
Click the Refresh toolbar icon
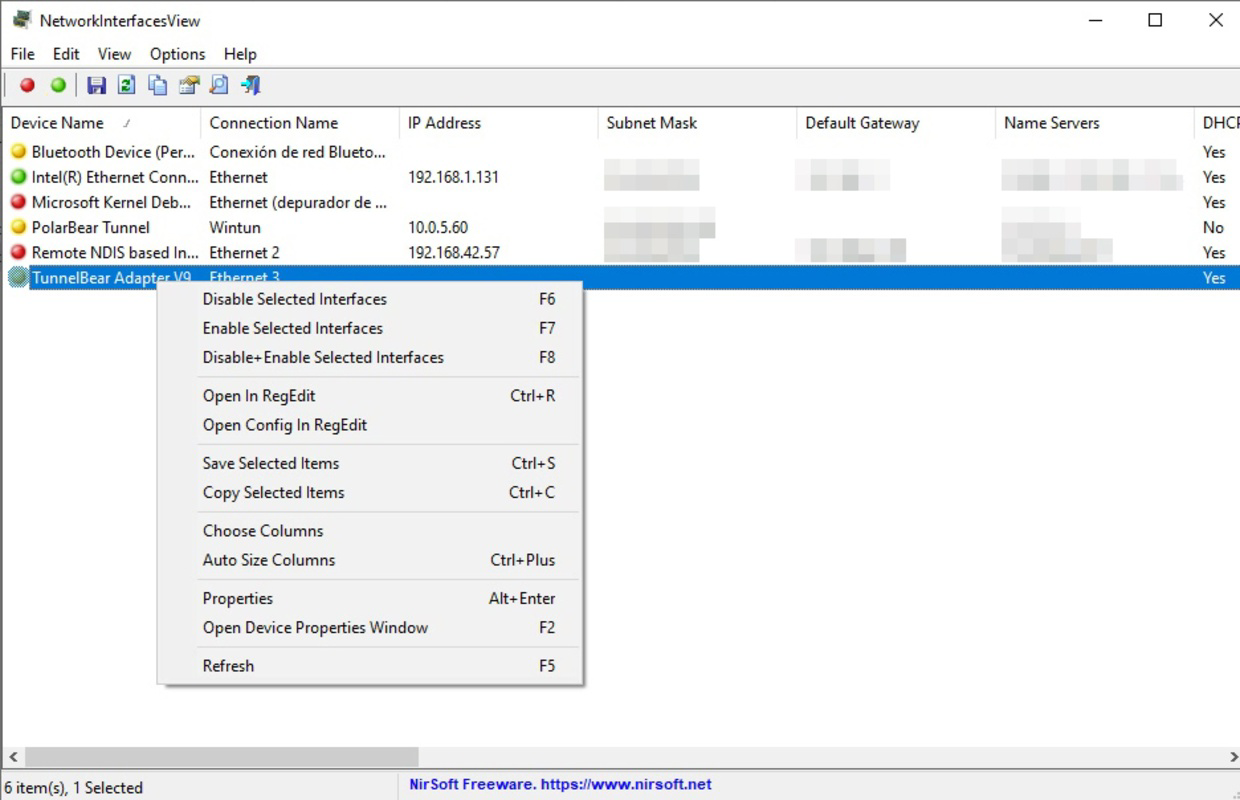point(126,85)
